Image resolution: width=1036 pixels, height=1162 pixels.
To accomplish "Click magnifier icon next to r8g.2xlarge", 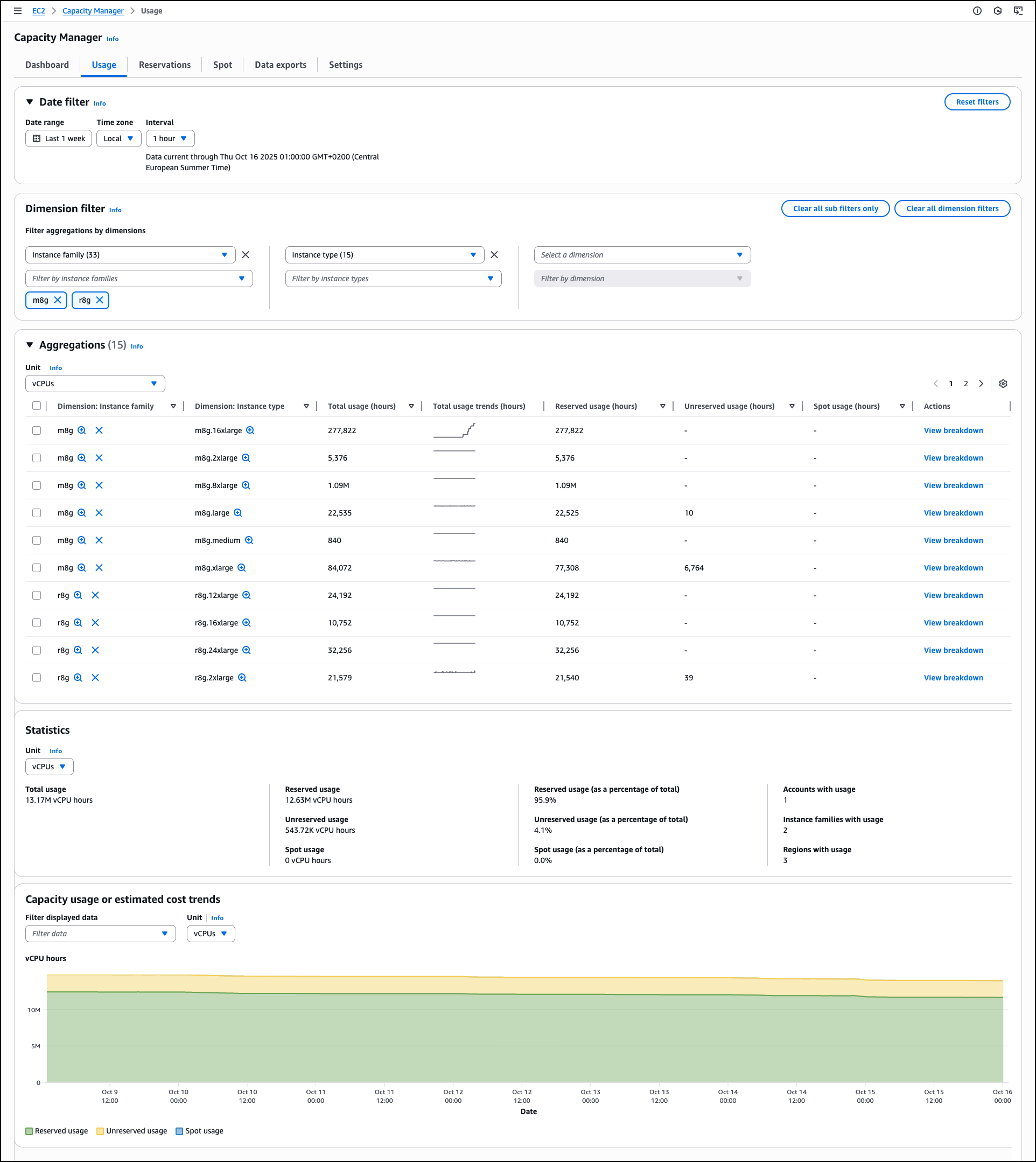I will point(242,678).
